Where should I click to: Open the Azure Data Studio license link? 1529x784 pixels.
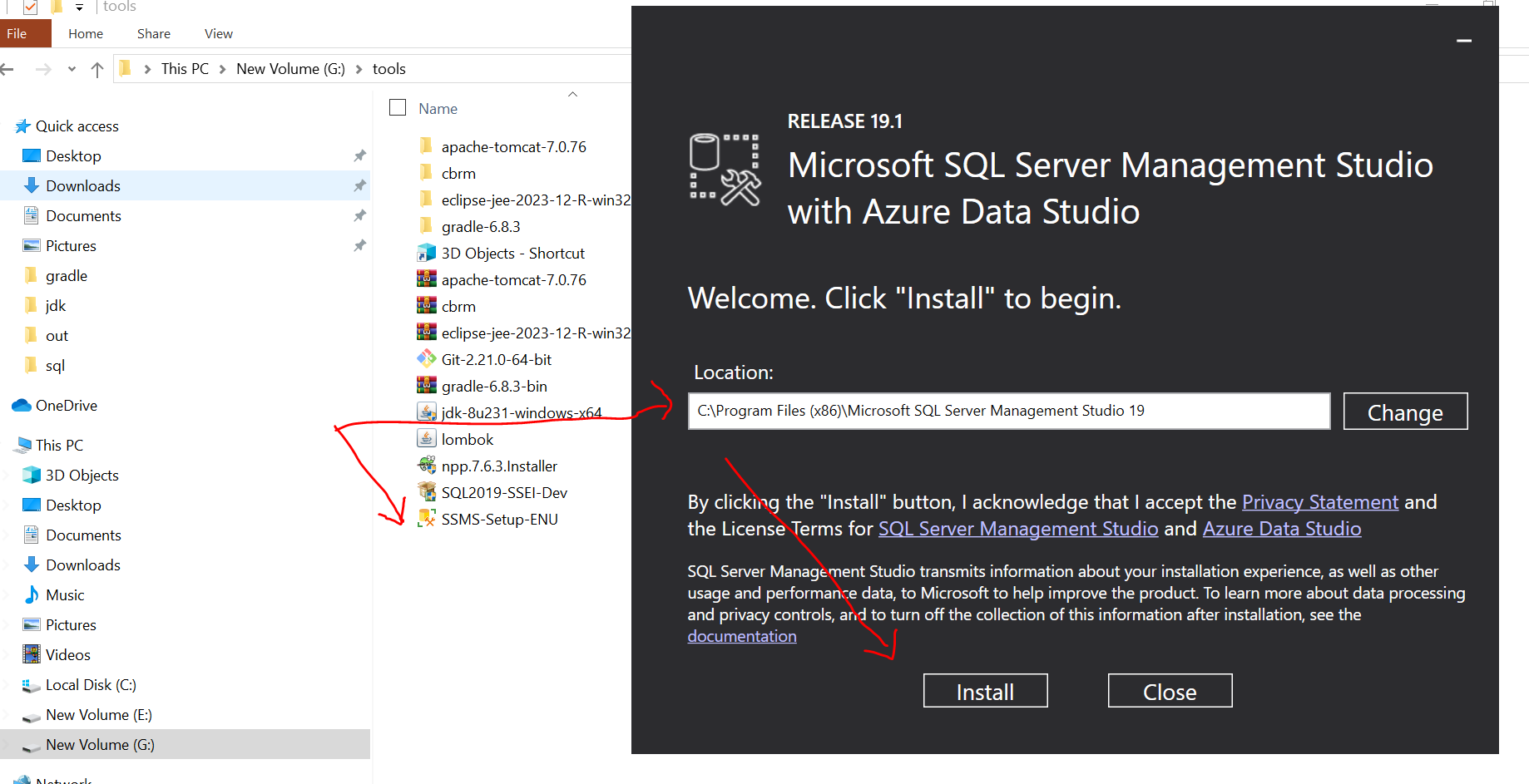coord(1282,529)
